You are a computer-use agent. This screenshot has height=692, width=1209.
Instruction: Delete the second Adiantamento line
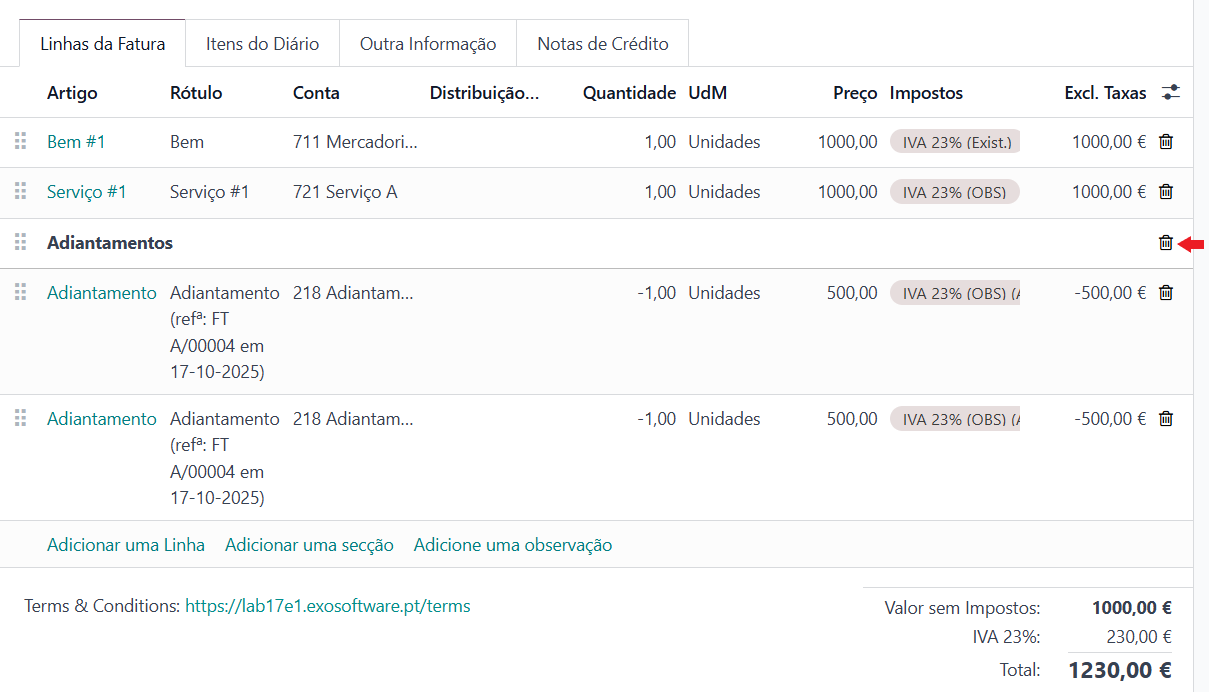pos(1165,419)
